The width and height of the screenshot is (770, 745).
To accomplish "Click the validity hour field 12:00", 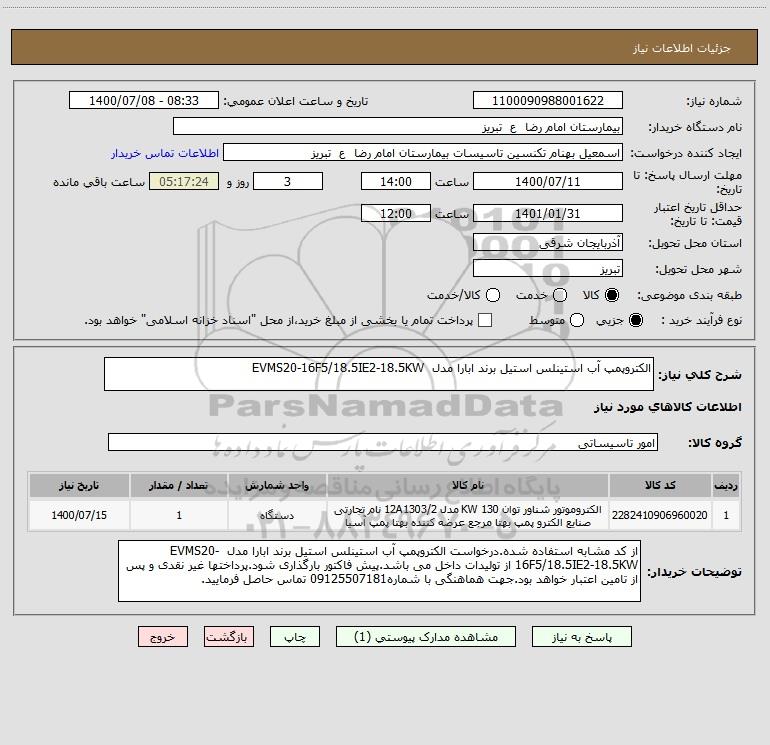I will tap(396, 213).
